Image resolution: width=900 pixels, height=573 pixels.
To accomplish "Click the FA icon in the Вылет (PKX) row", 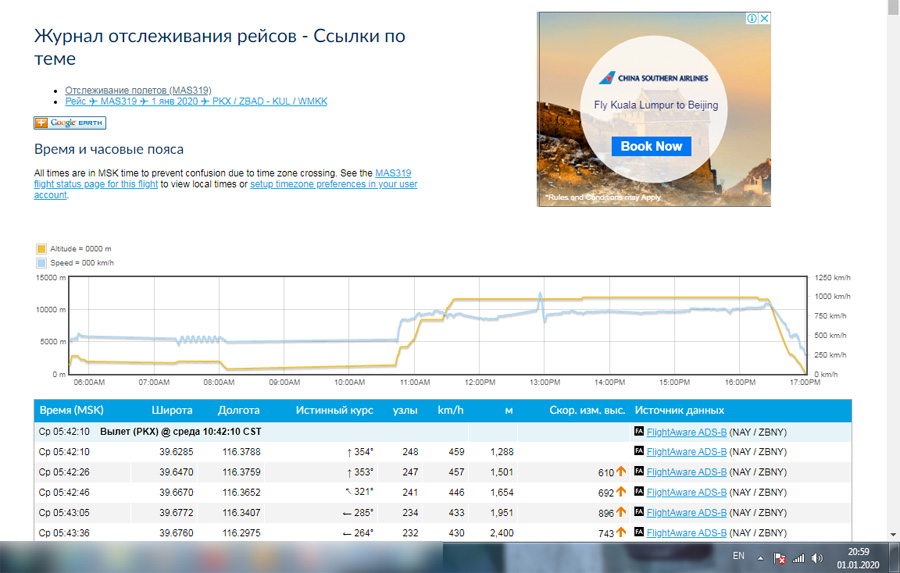I will 639,431.
